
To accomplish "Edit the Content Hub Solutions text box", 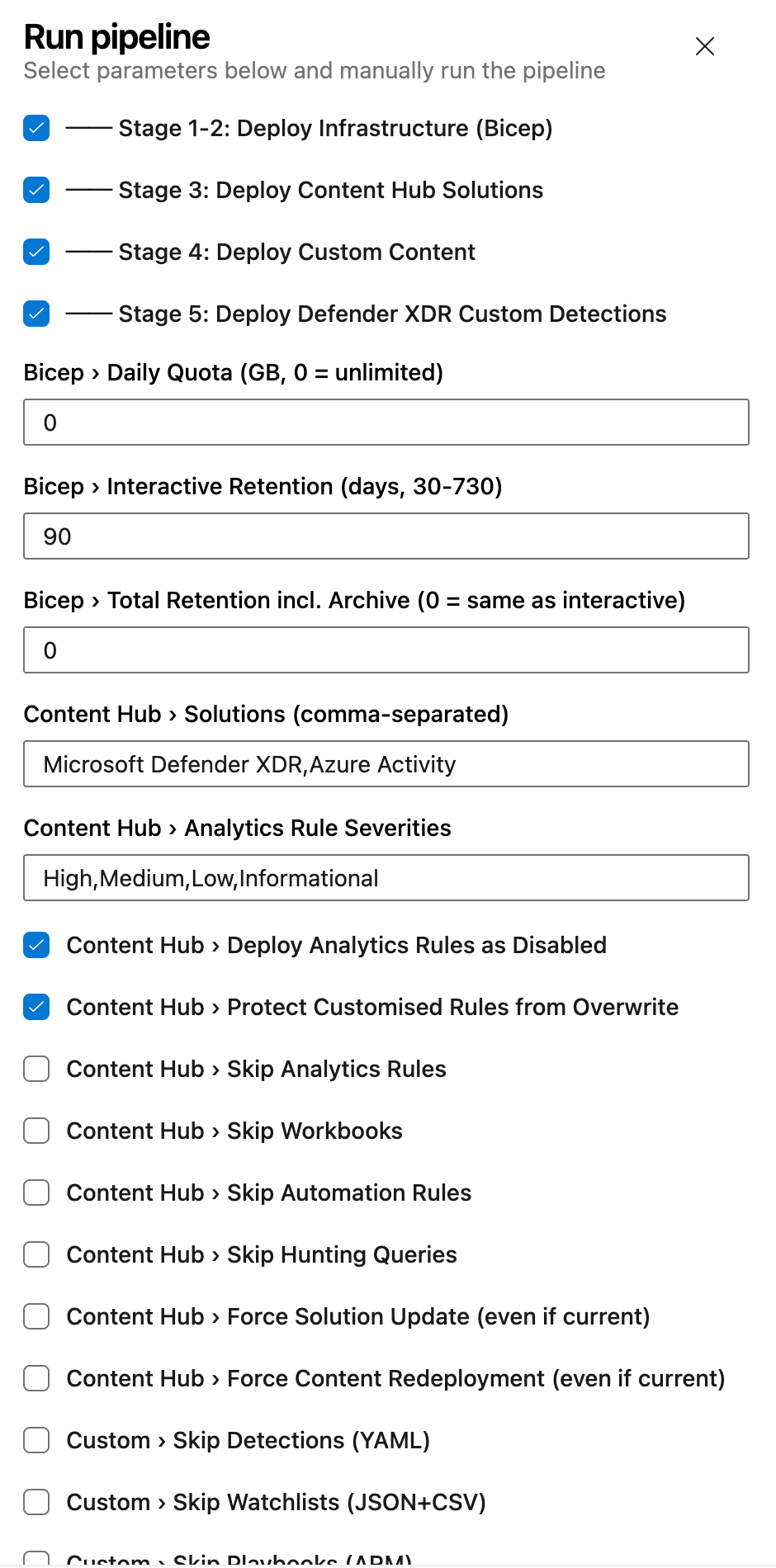I will (x=386, y=764).
